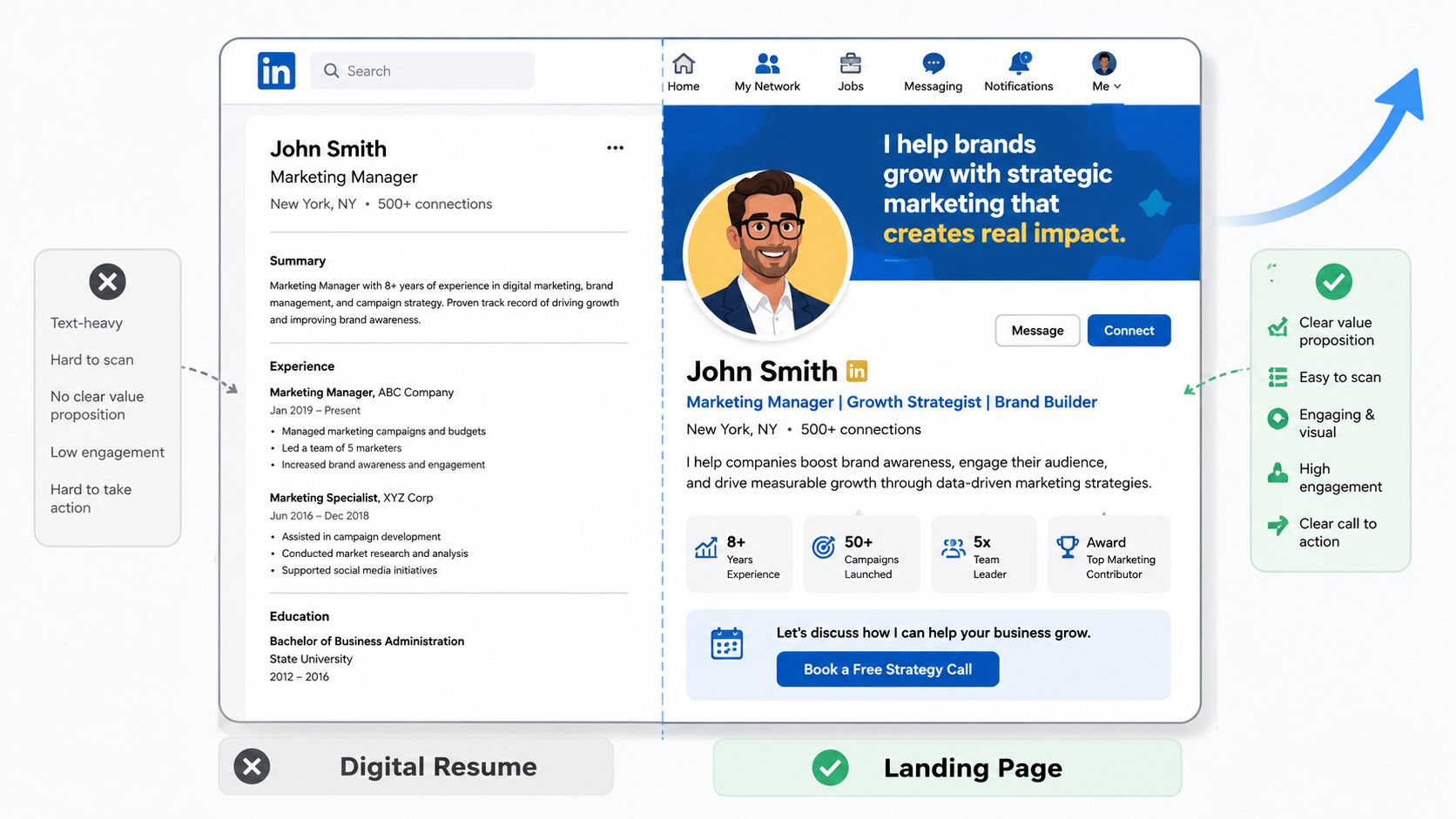Go to the Jobs section
1456x819 pixels.
tap(851, 72)
